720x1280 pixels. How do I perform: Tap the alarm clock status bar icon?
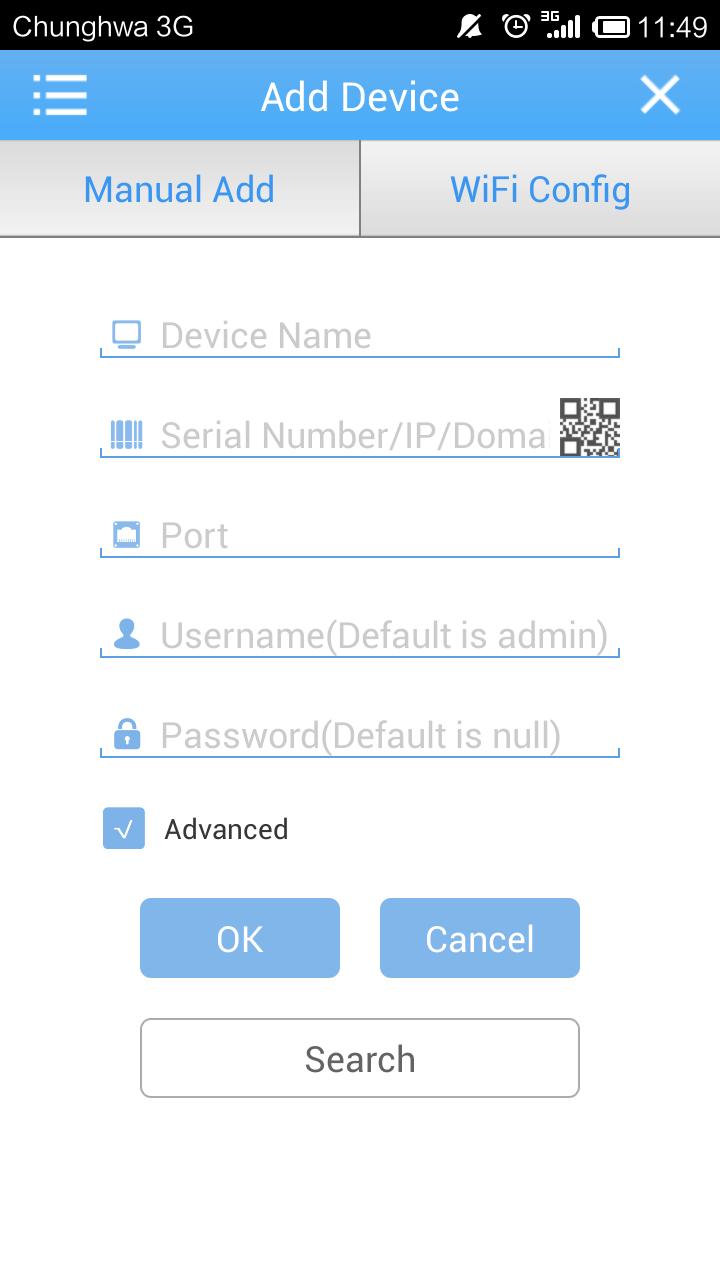click(x=516, y=26)
